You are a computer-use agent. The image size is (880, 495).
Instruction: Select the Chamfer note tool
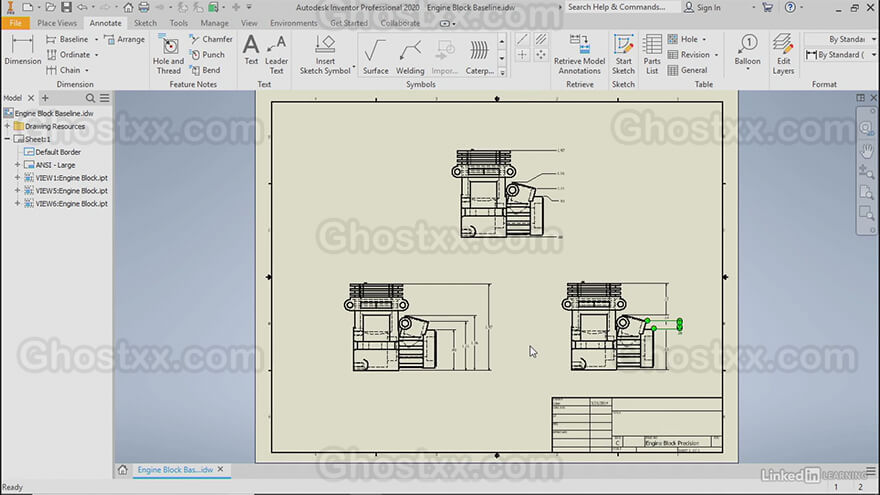pos(211,39)
